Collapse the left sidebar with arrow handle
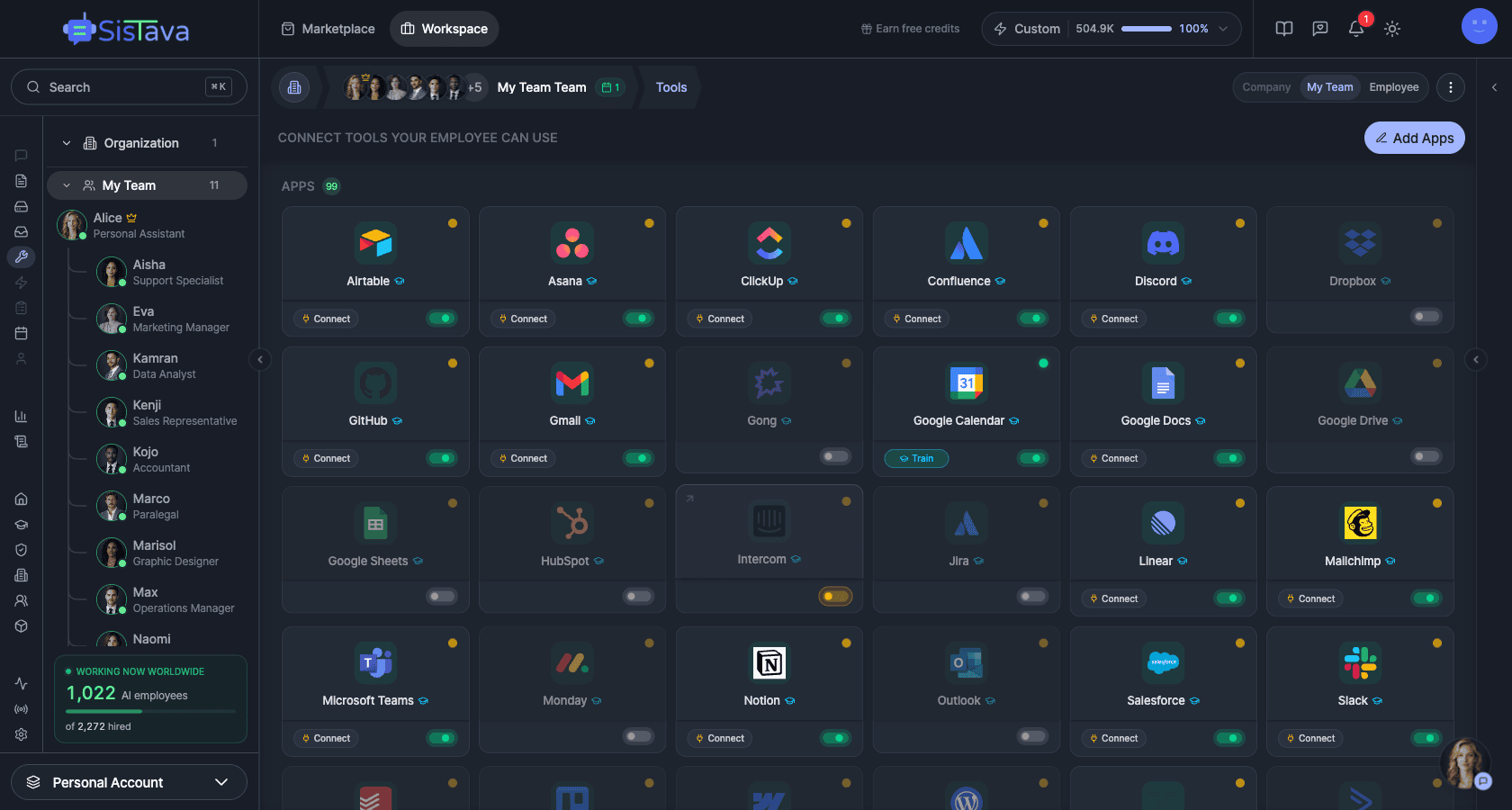This screenshot has height=810, width=1512. coord(260,360)
